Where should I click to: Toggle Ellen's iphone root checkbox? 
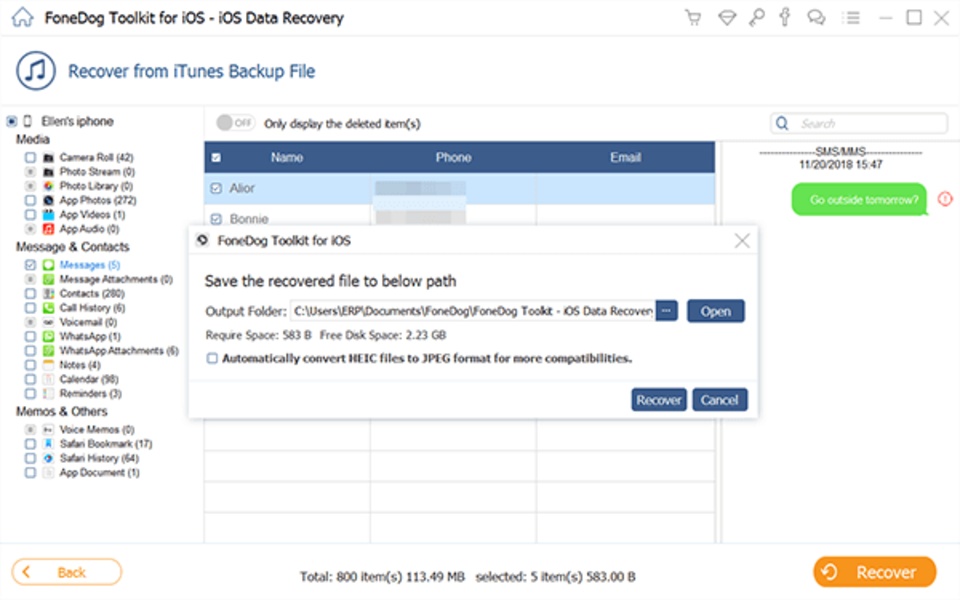(x=12, y=121)
